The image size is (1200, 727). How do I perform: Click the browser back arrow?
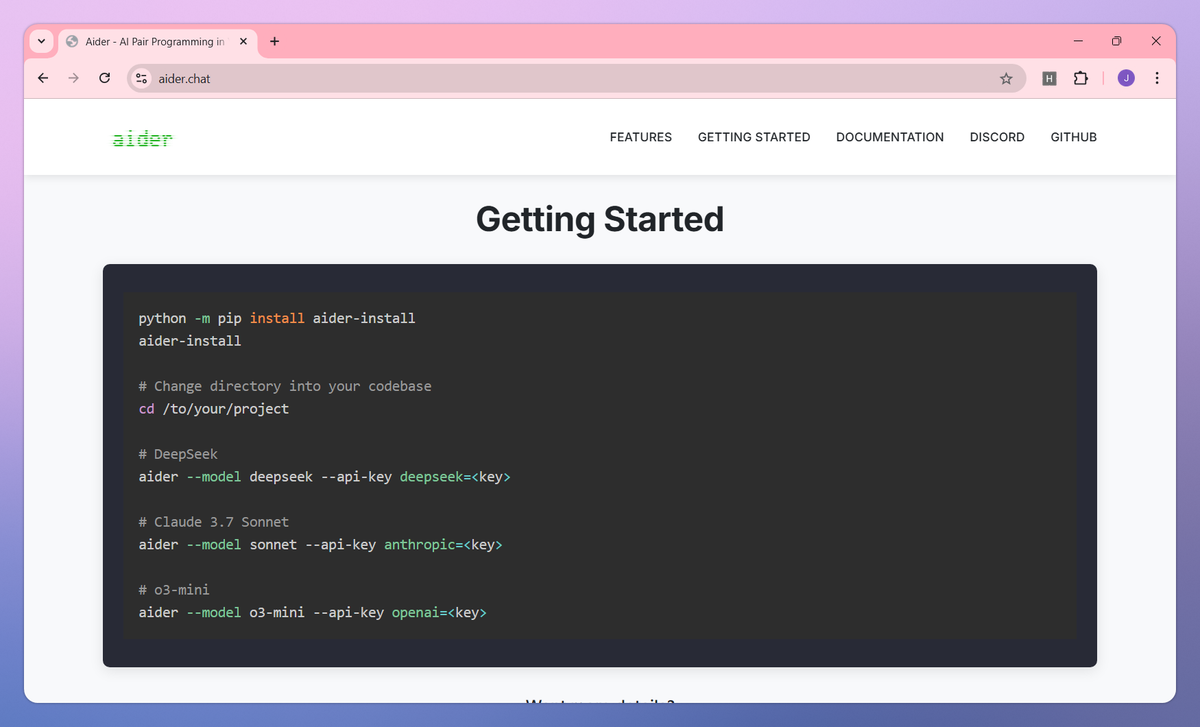point(42,78)
